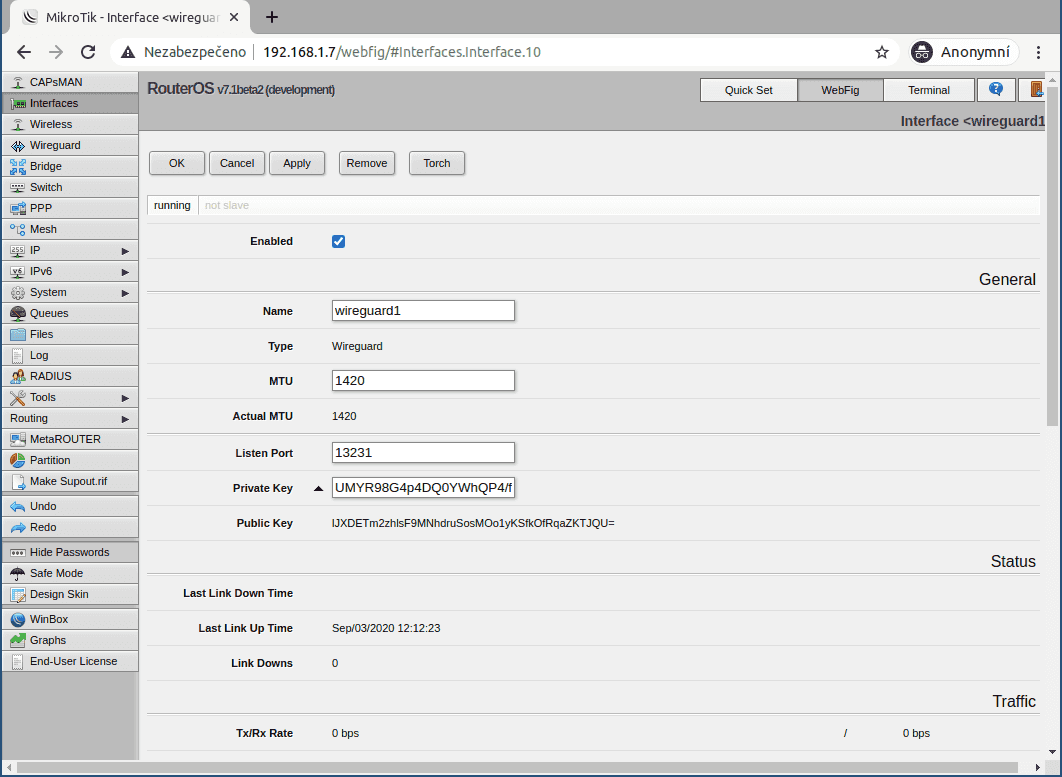Open a new browser tab
Screen dimensions: 1062x777
272,17
